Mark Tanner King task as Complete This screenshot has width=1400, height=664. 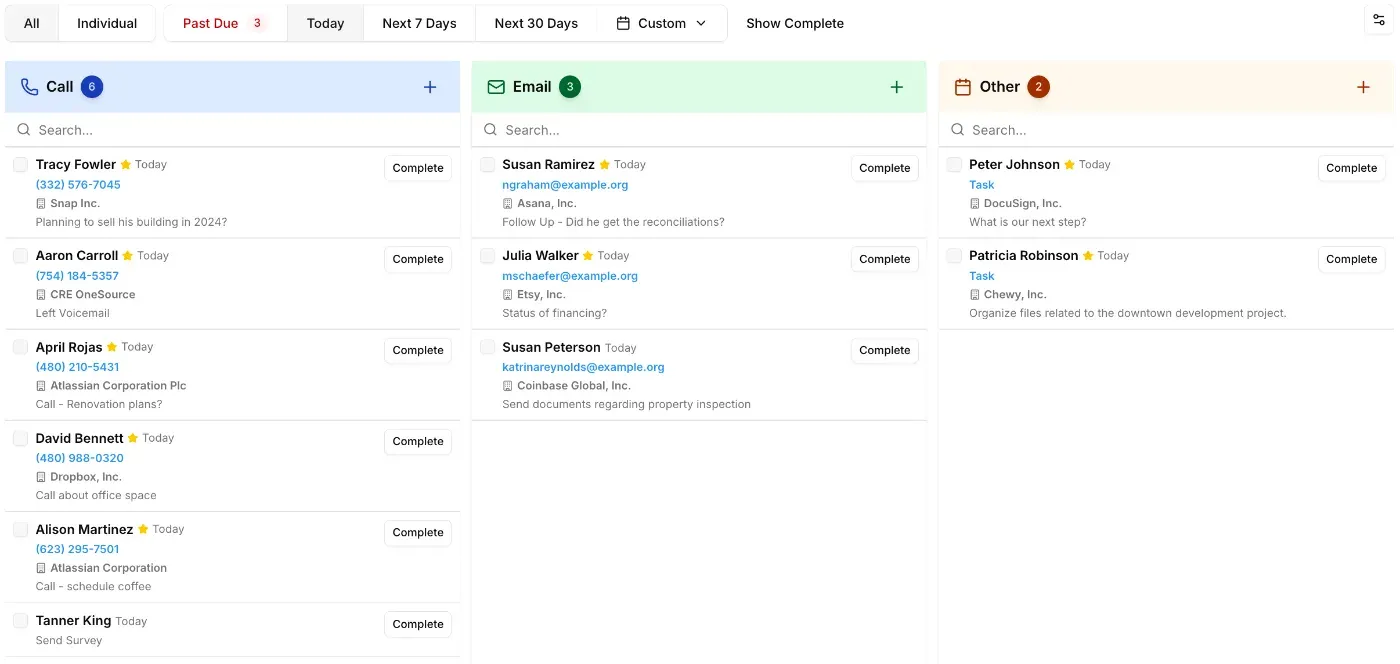418,624
